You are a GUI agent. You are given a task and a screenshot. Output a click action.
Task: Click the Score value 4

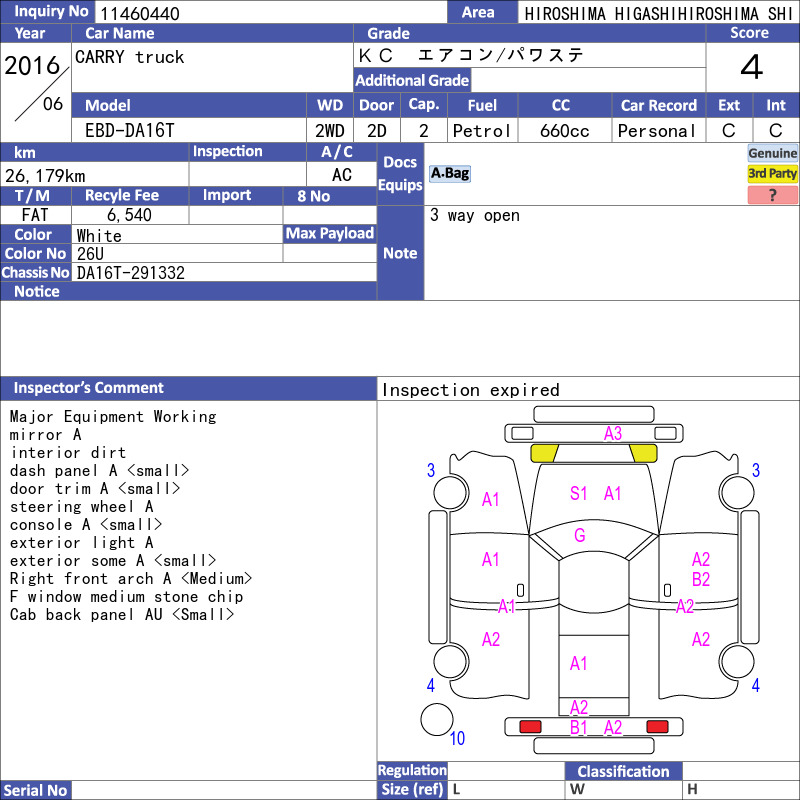point(752,67)
